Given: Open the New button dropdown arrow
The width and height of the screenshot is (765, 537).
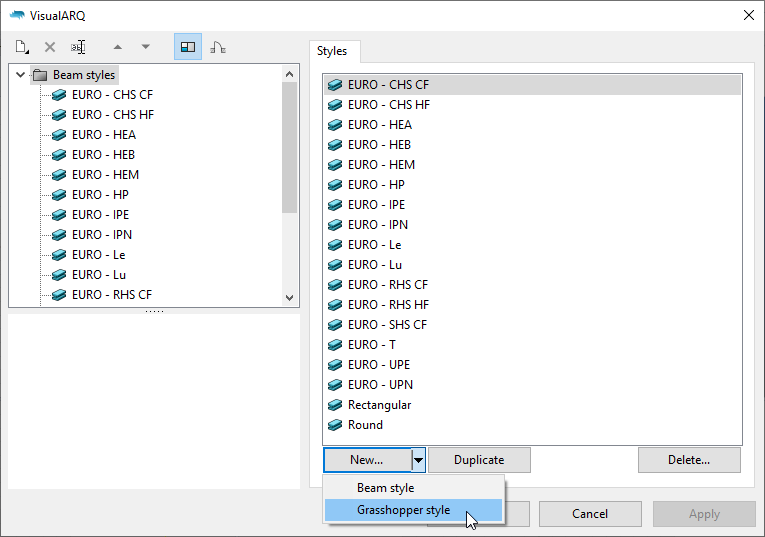Looking at the screenshot, I should (x=419, y=460).
